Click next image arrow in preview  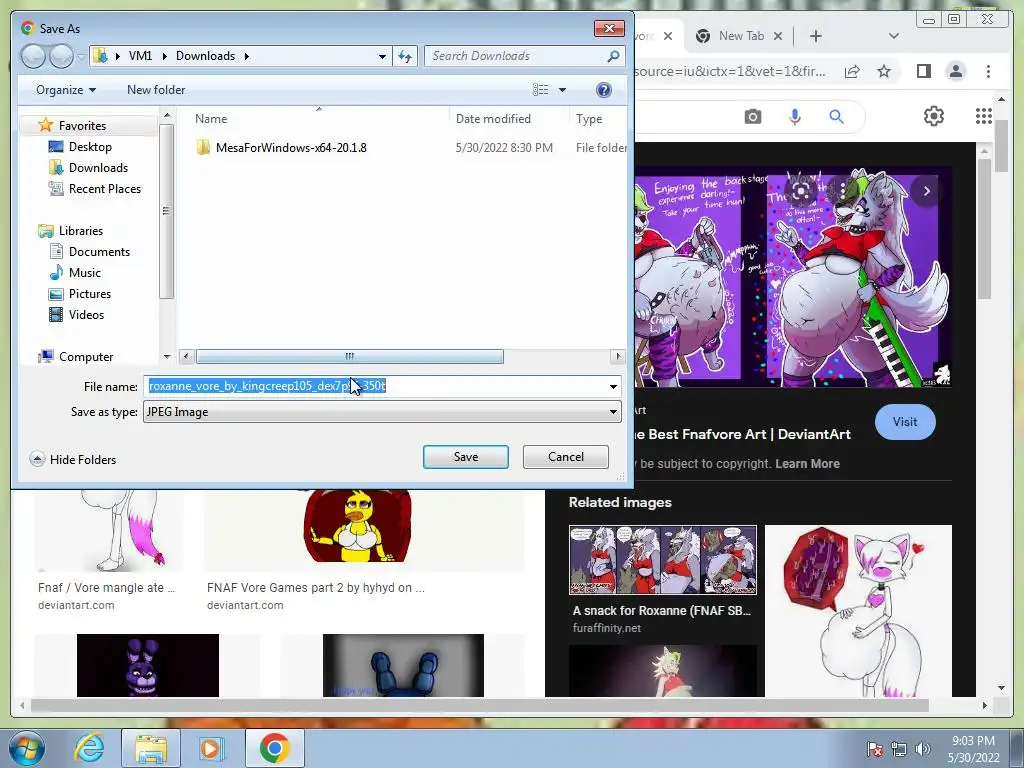click(x=926, y=191)
